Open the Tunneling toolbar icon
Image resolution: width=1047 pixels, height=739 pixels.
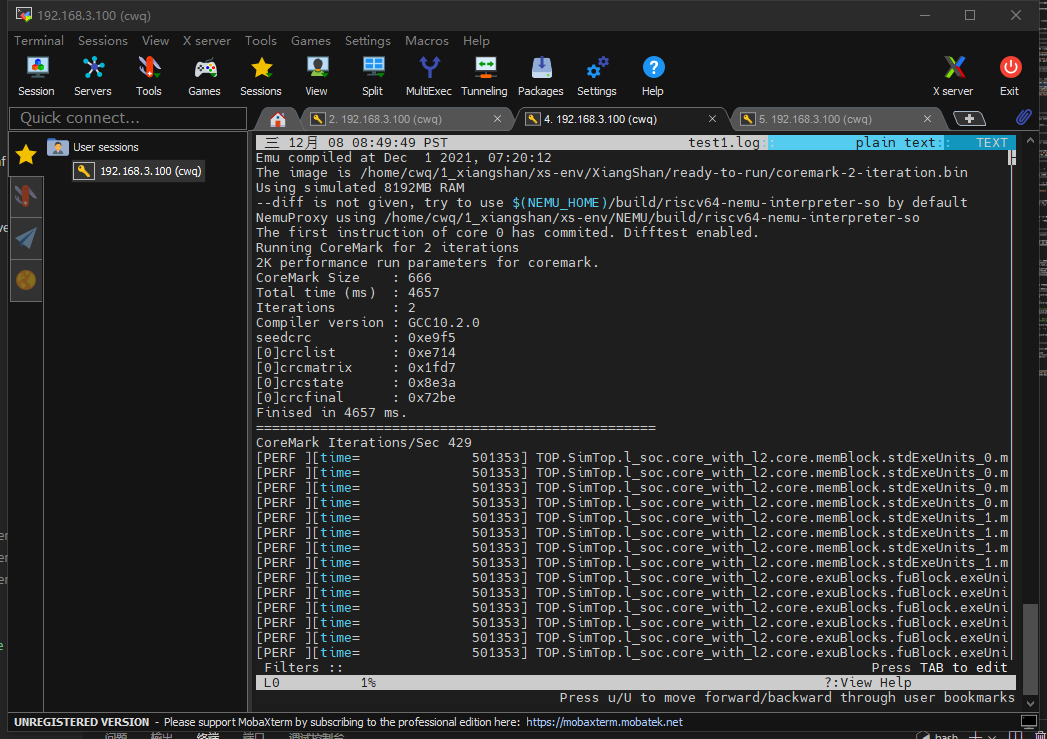tap(484, 77)
